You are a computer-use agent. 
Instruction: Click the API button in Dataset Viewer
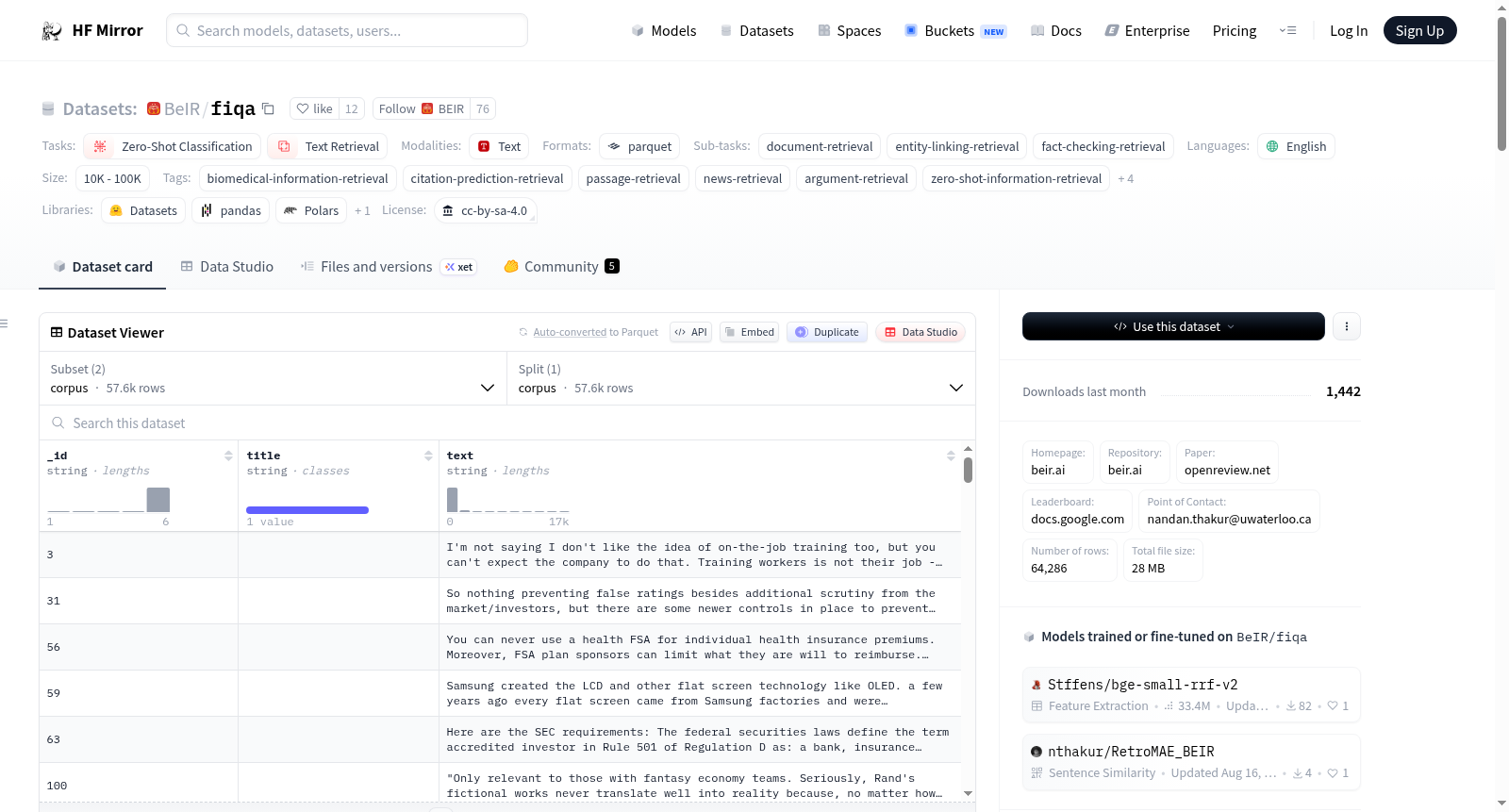(690, 332)
